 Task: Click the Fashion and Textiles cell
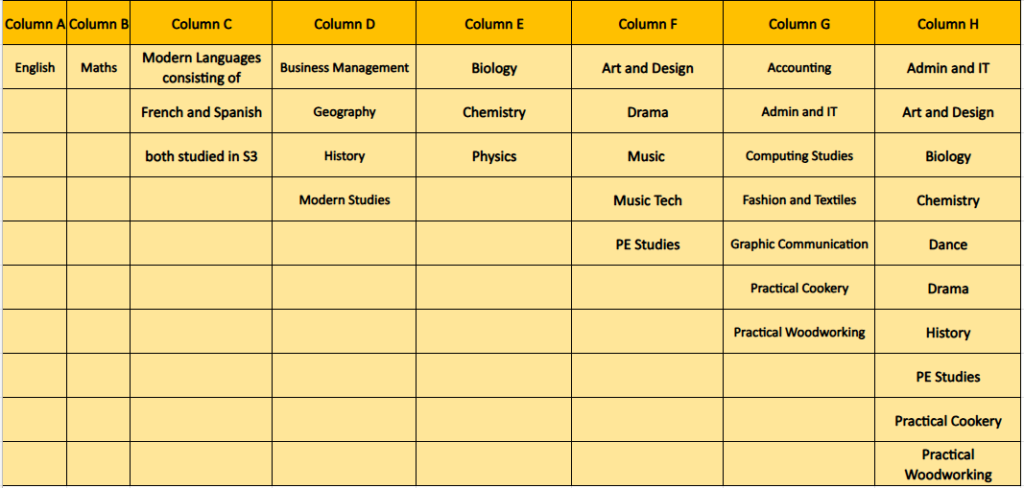coord(799,200)
